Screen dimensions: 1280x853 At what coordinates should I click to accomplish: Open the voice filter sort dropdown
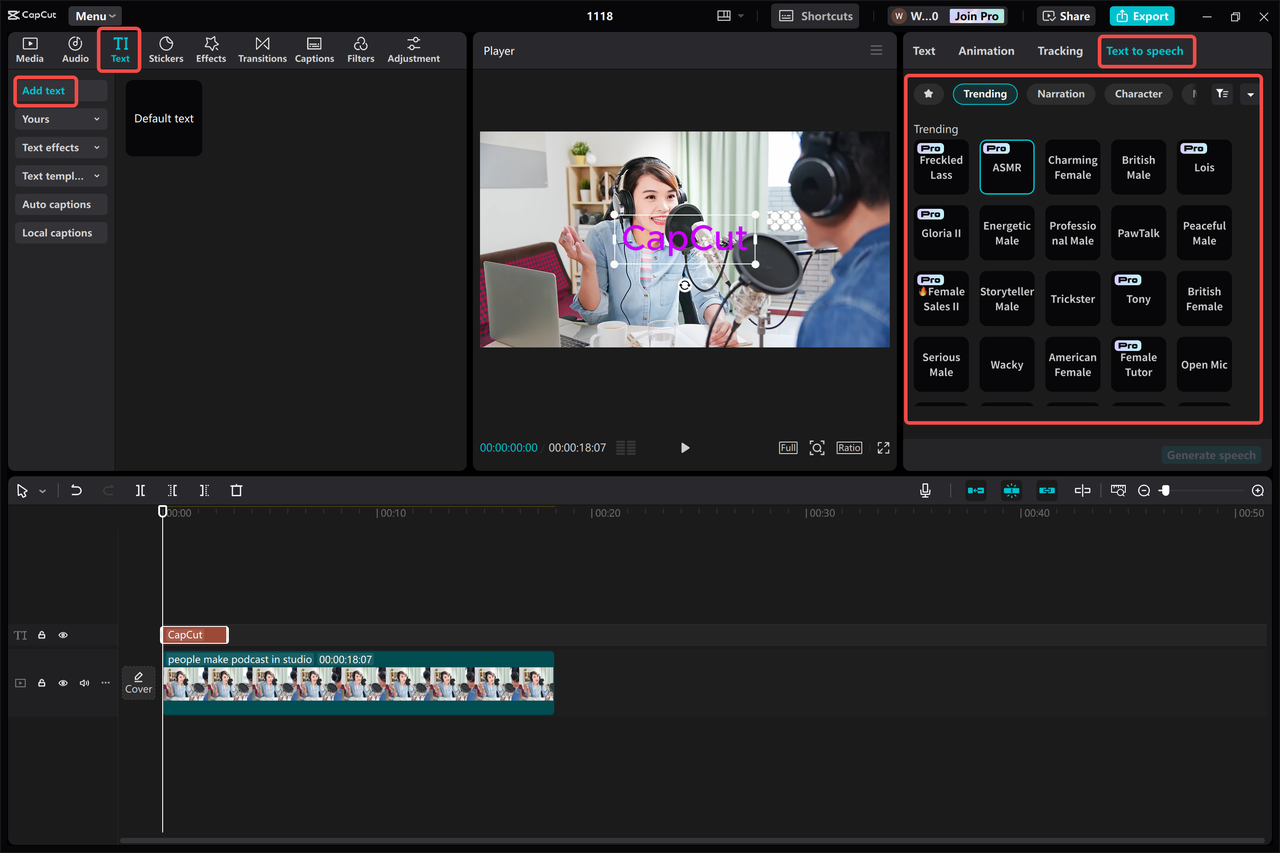pos(1221,93)
